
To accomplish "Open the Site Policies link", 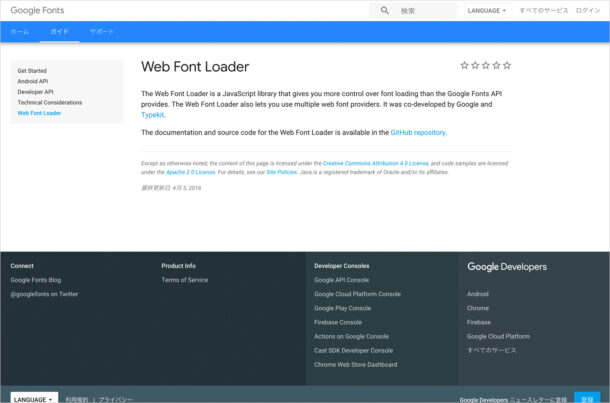I will [282, 172].
